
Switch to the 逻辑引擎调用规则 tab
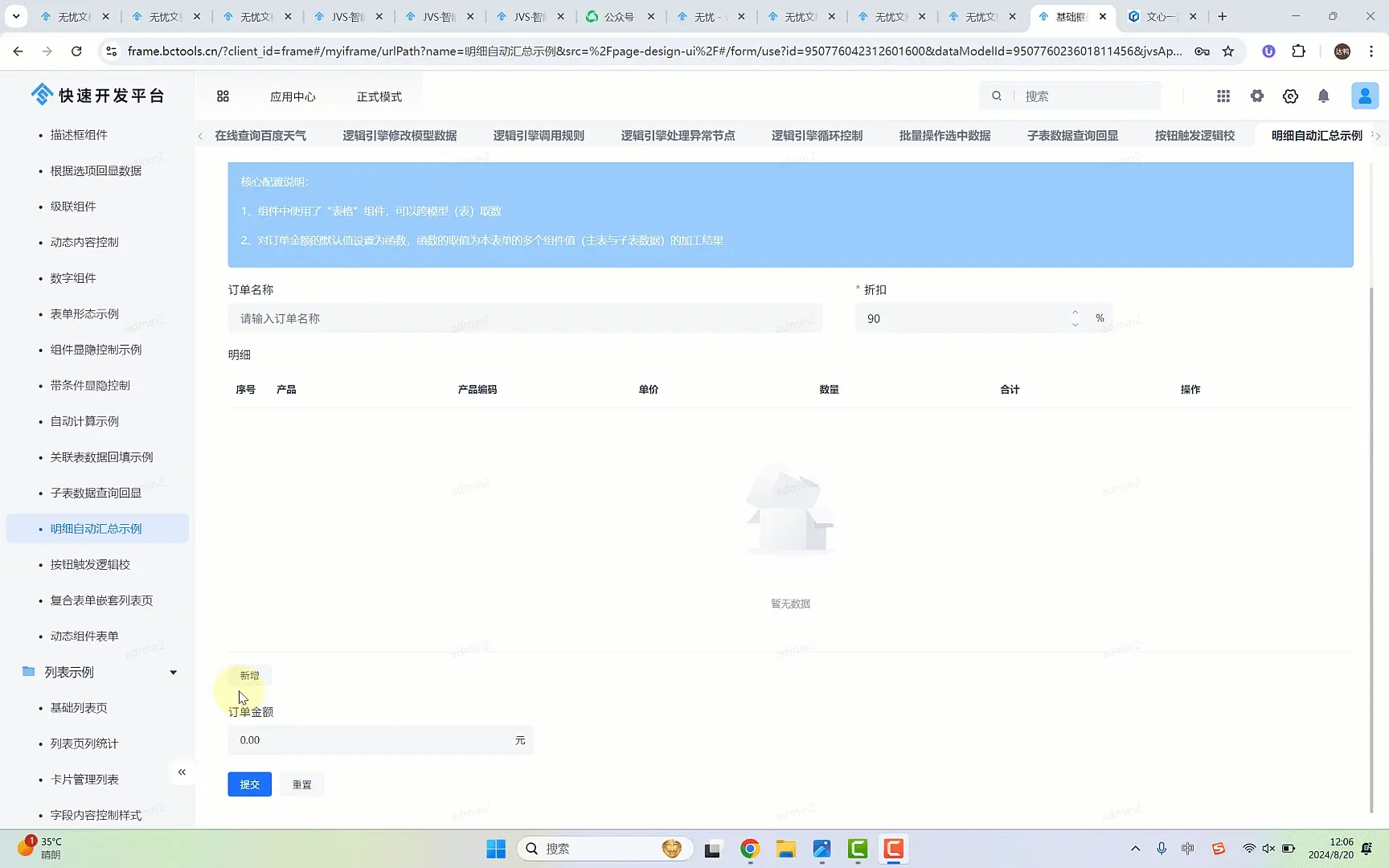pyautogui.click(x=539, y=136)
